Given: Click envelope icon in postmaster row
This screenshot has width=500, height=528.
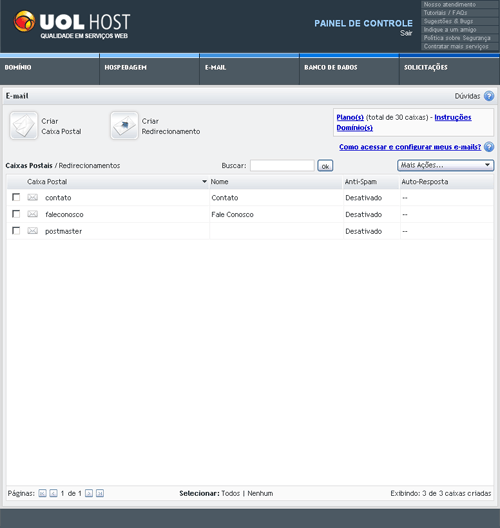Looking at the screenshot, I should [x=32, y=231].
